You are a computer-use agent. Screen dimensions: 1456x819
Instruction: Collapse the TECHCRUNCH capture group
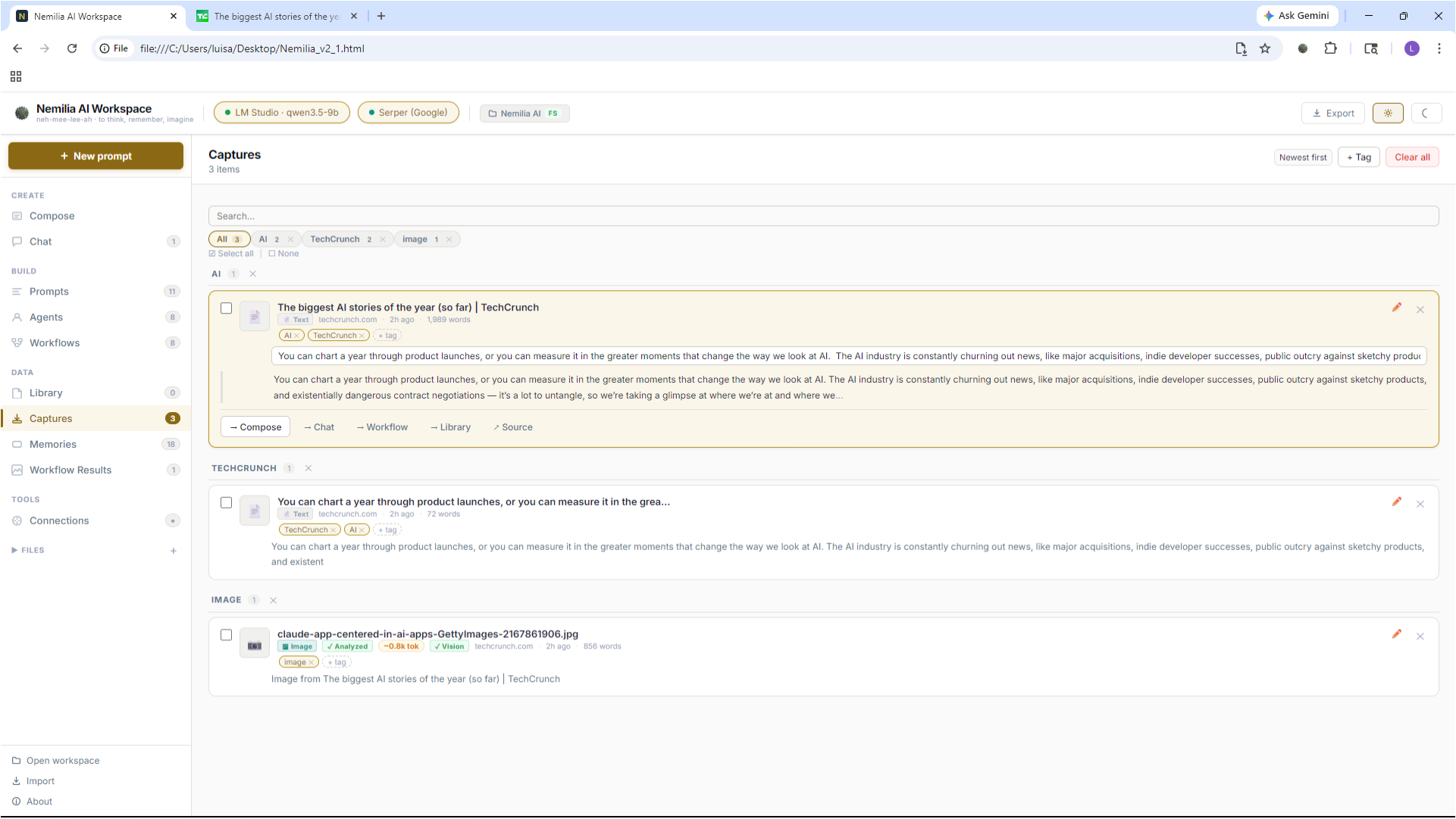[x=308, y=468]
